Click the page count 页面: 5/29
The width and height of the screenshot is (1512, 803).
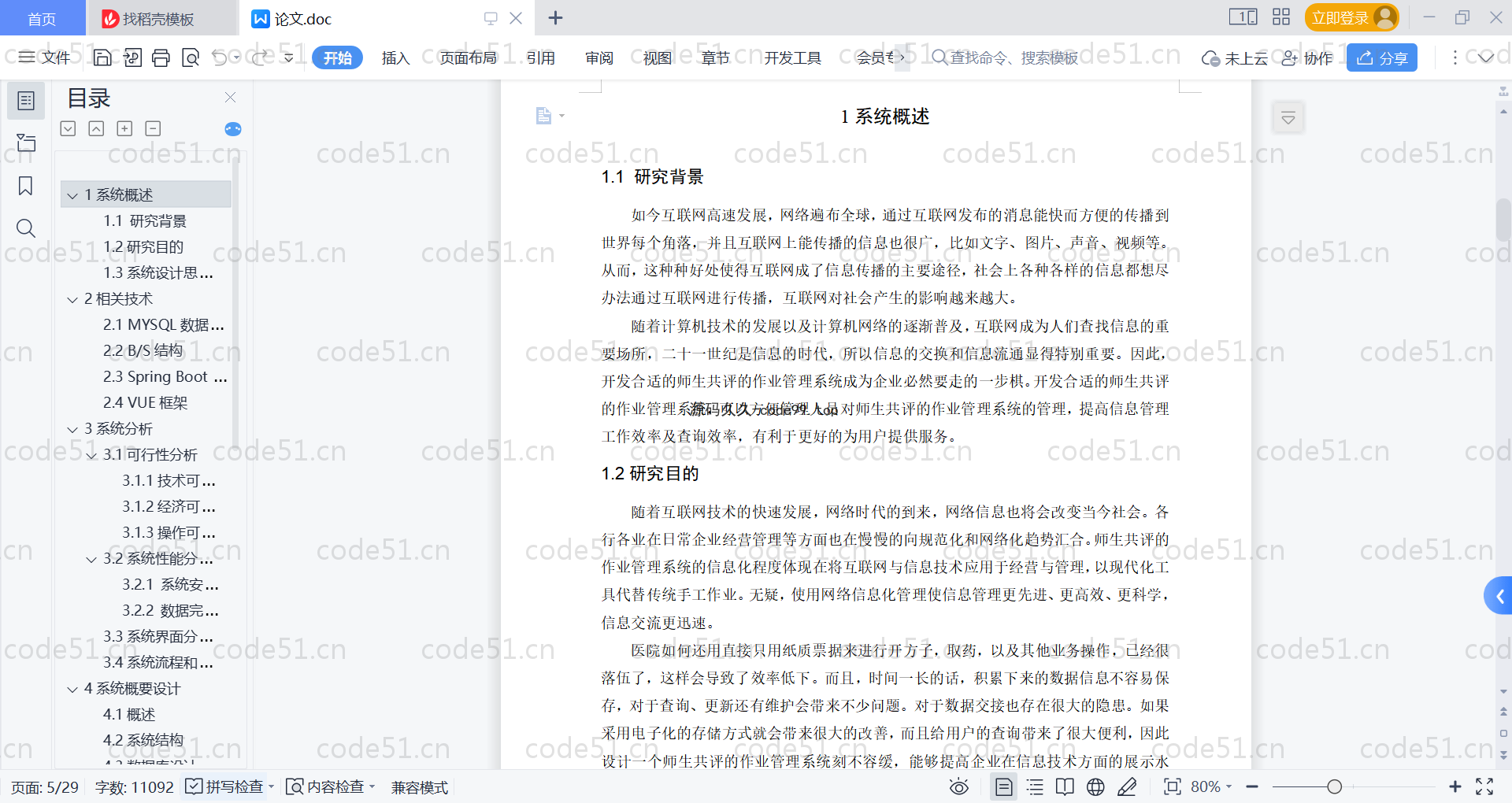pyautogui.click(x=45, y=786)
